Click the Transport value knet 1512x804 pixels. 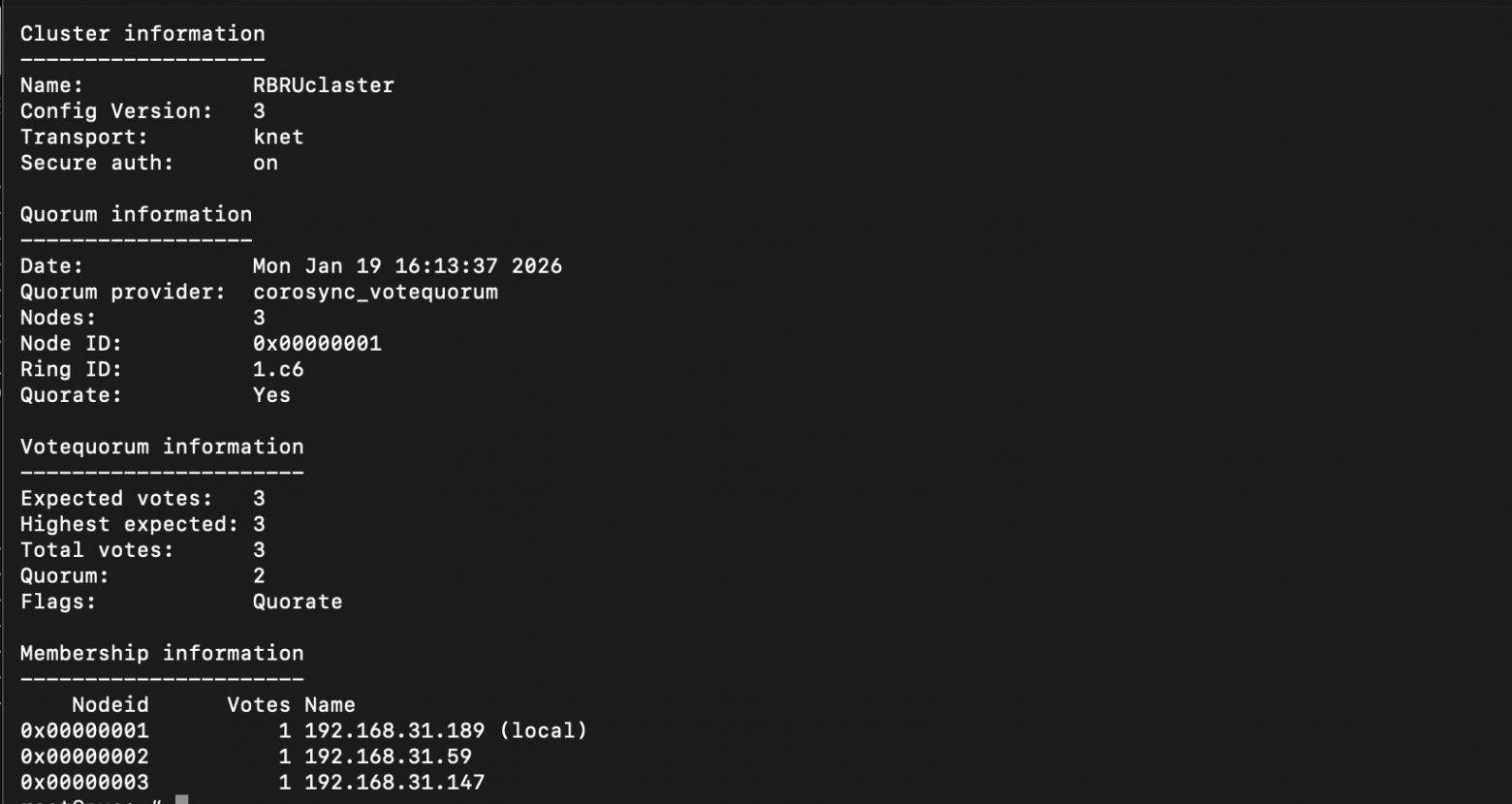pyautogui.click(x=278, y=137)
